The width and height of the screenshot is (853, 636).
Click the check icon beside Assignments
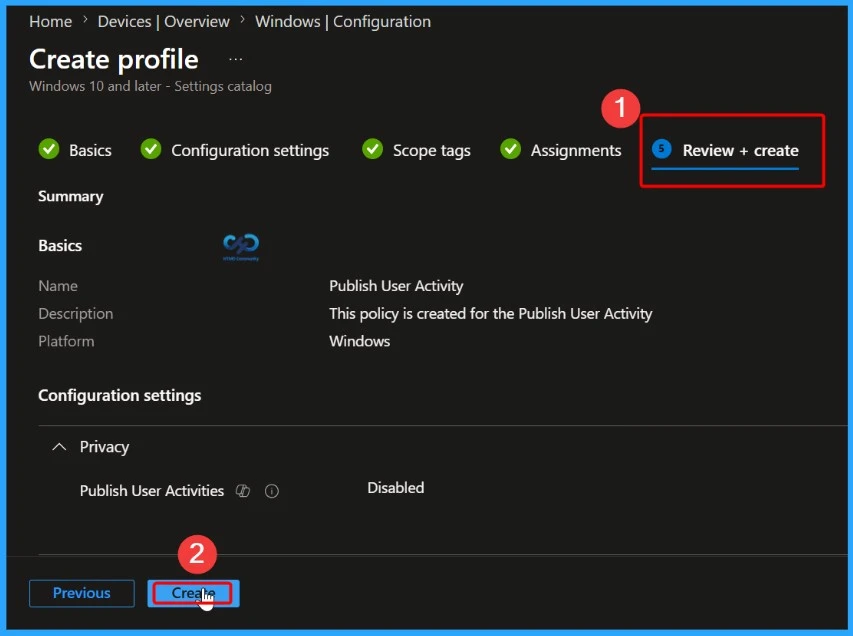click(x=510, y=149)
